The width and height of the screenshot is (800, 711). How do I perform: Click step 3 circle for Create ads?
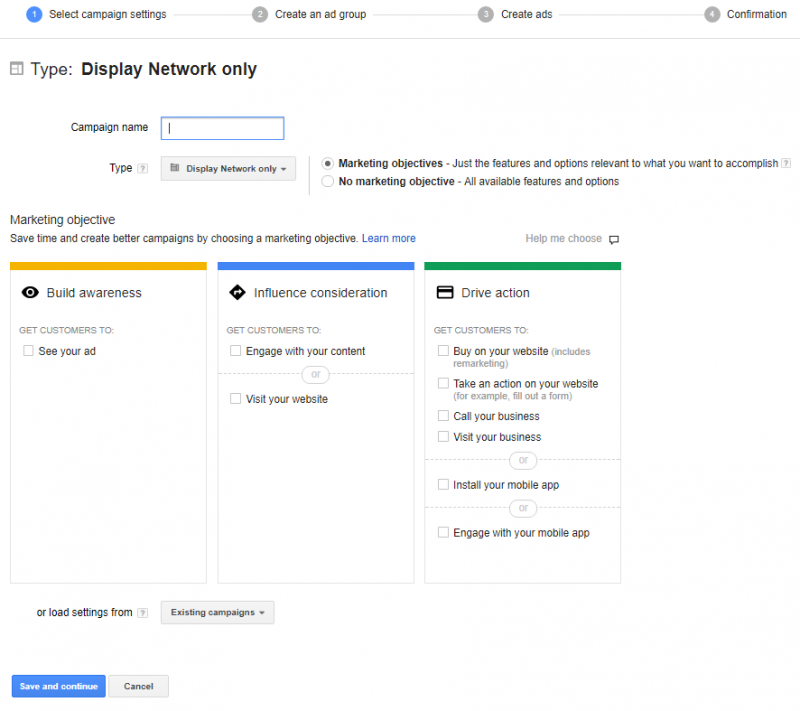tap(486, 14)
